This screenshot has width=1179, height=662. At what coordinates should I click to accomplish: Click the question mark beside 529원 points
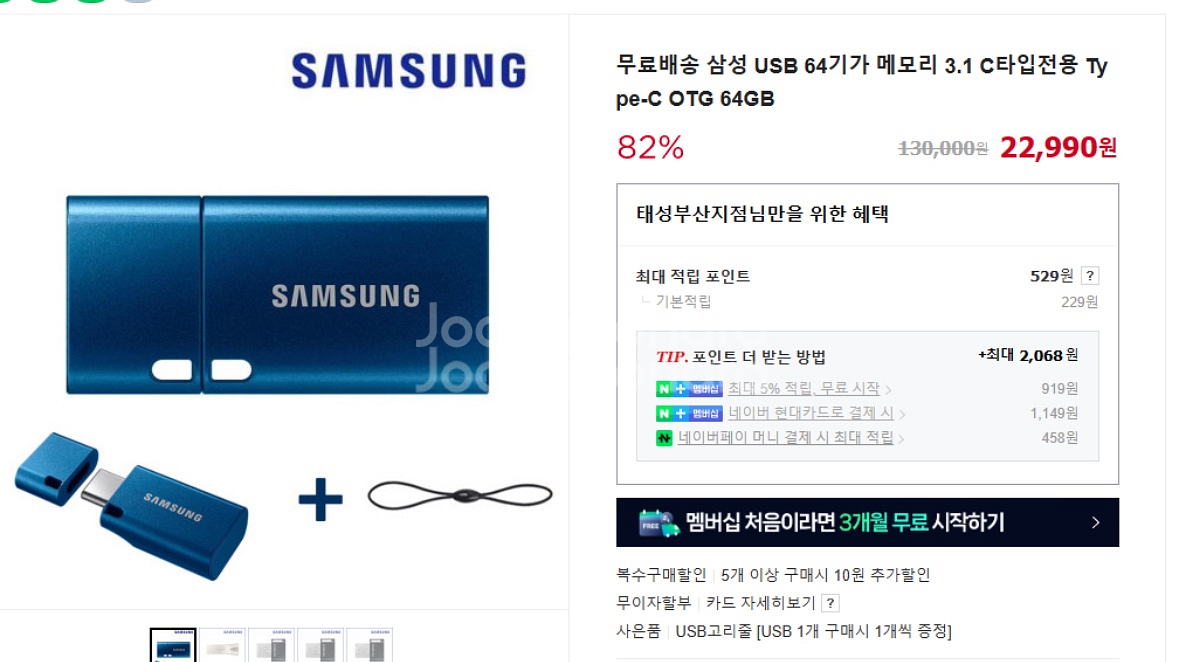pos(1090,276)
